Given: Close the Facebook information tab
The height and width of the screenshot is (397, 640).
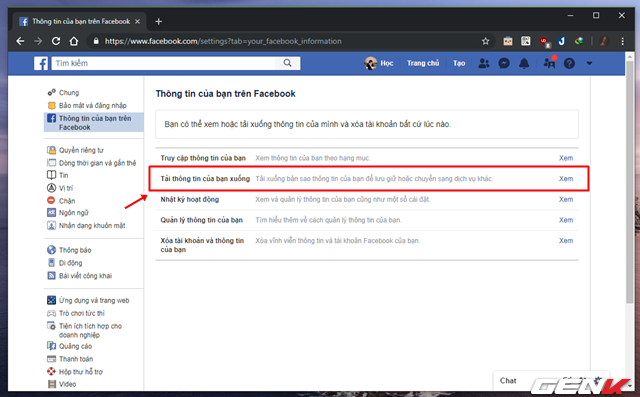Looking at the screenshot, I should tap(138, 21).
